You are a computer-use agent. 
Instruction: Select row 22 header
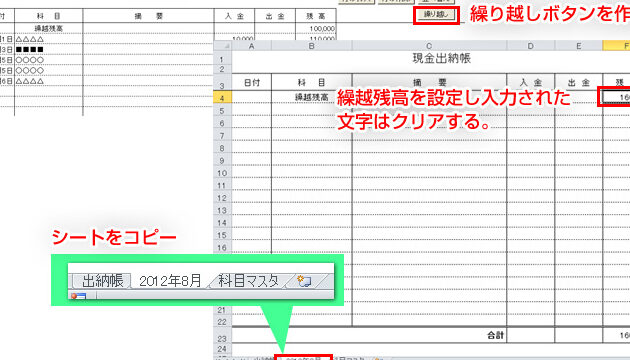222,322
